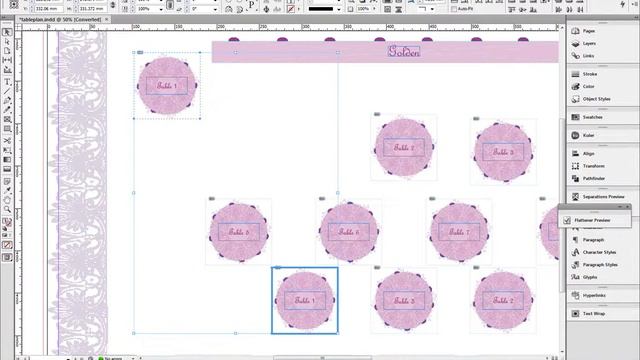Toggle the screen mode button in toolbox

pyautogui.click(x=7, y=258)
